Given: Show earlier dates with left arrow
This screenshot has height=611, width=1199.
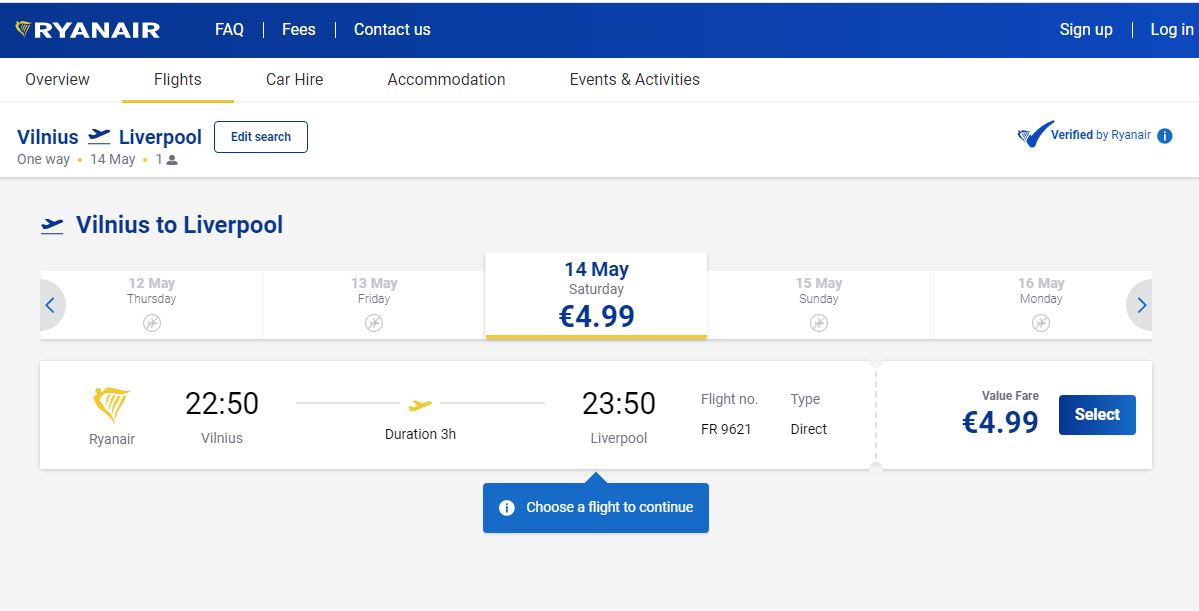Looking at the screenshot, I should point(50,305).
